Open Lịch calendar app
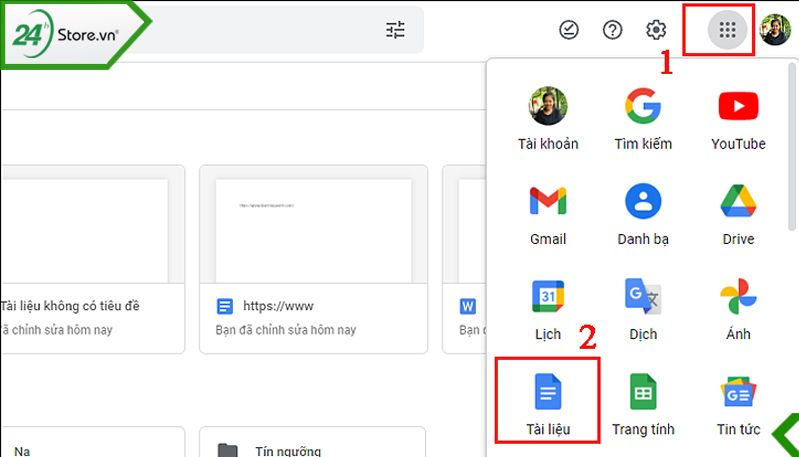The image size is (799, 457). click(548, 309)
